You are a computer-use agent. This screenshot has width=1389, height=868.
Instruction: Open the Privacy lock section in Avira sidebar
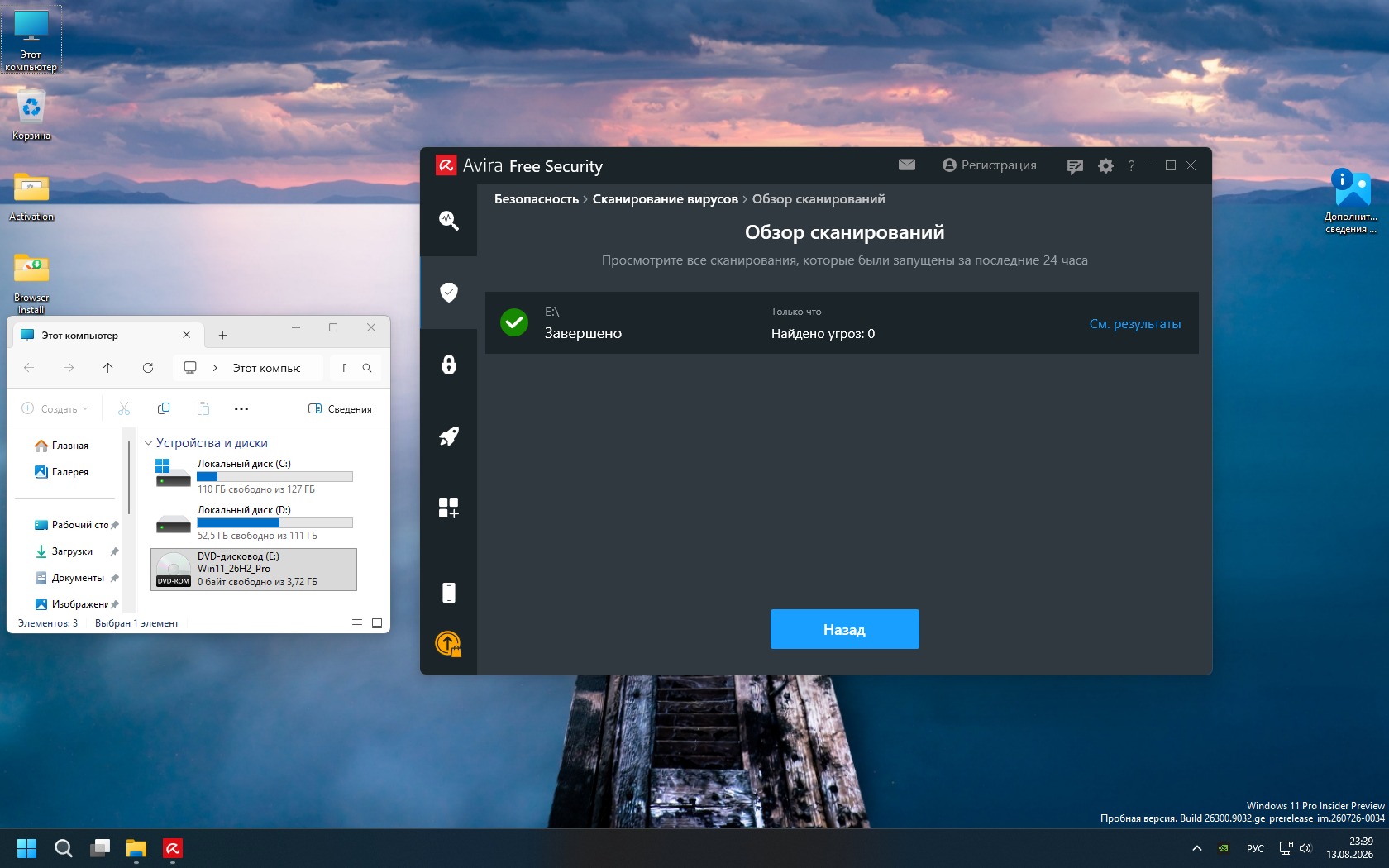448,365
